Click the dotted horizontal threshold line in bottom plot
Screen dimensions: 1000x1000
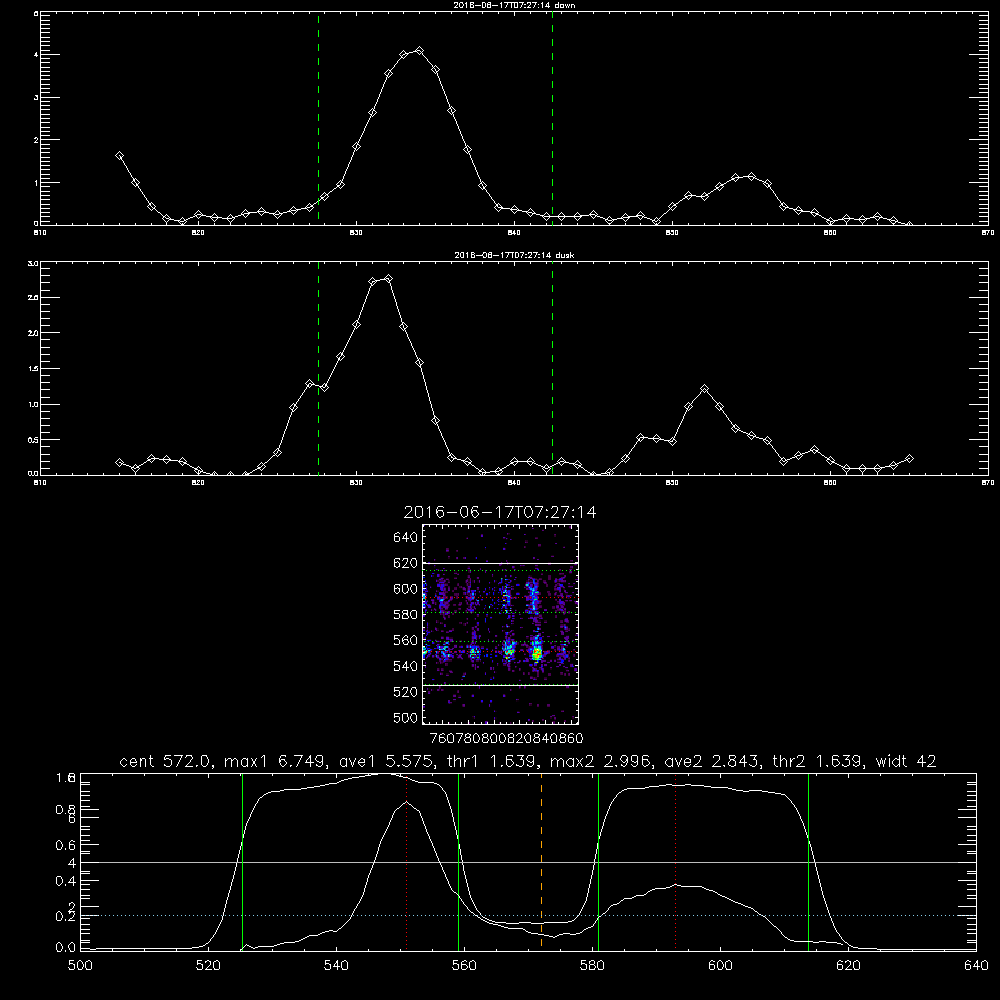(528, 915)
